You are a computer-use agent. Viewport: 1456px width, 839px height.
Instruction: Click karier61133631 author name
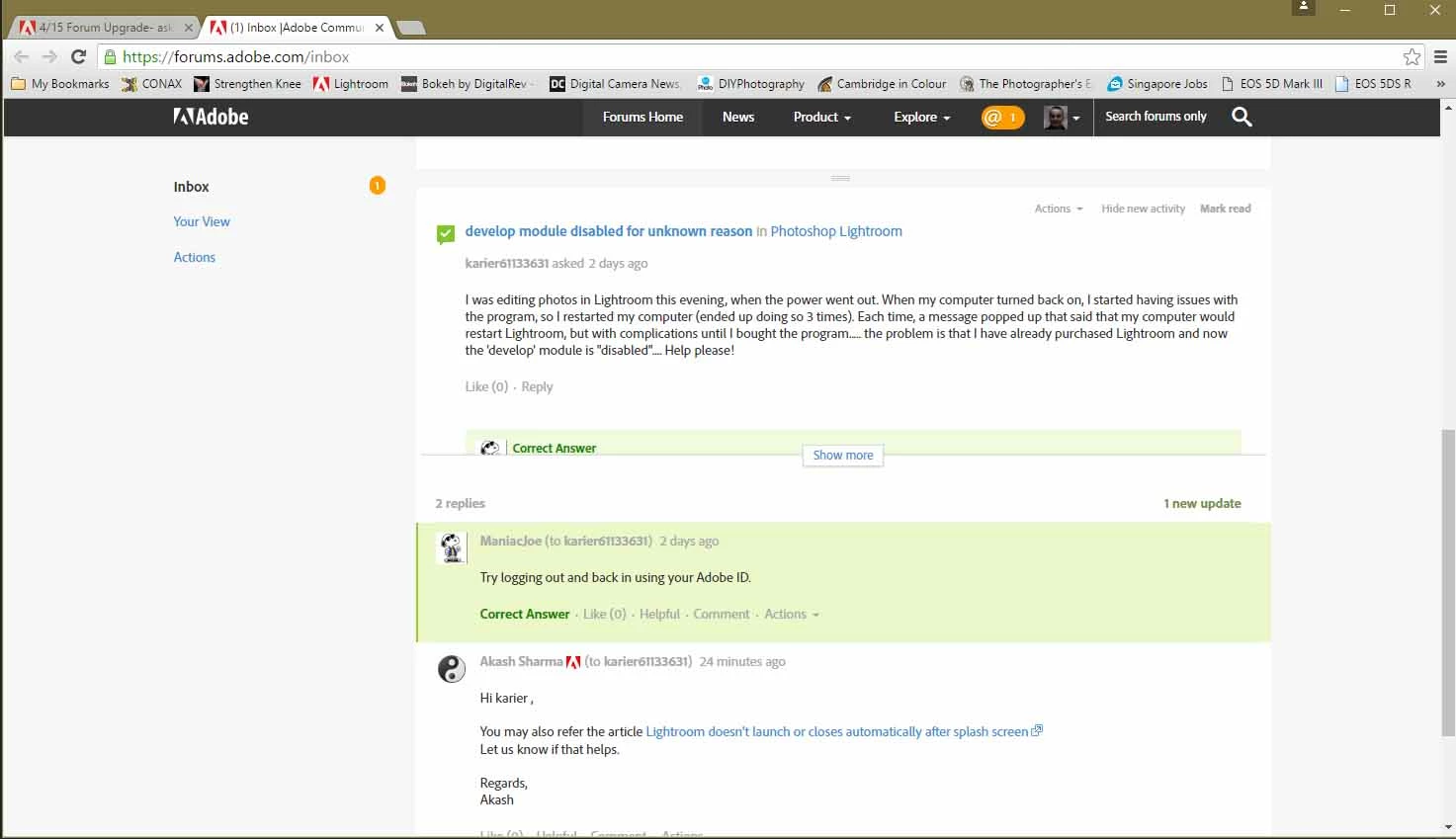point(506,264)
